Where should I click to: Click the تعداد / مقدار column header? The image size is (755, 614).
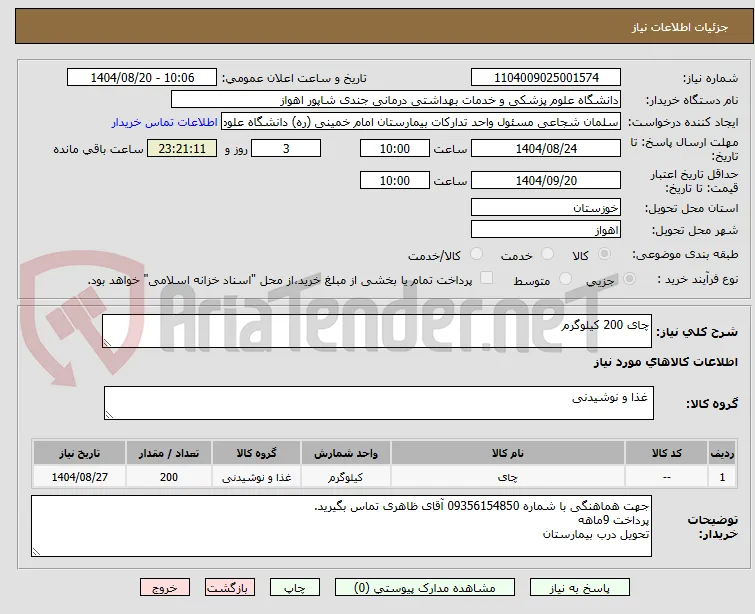pyautogui.click(x=169, y=453)
